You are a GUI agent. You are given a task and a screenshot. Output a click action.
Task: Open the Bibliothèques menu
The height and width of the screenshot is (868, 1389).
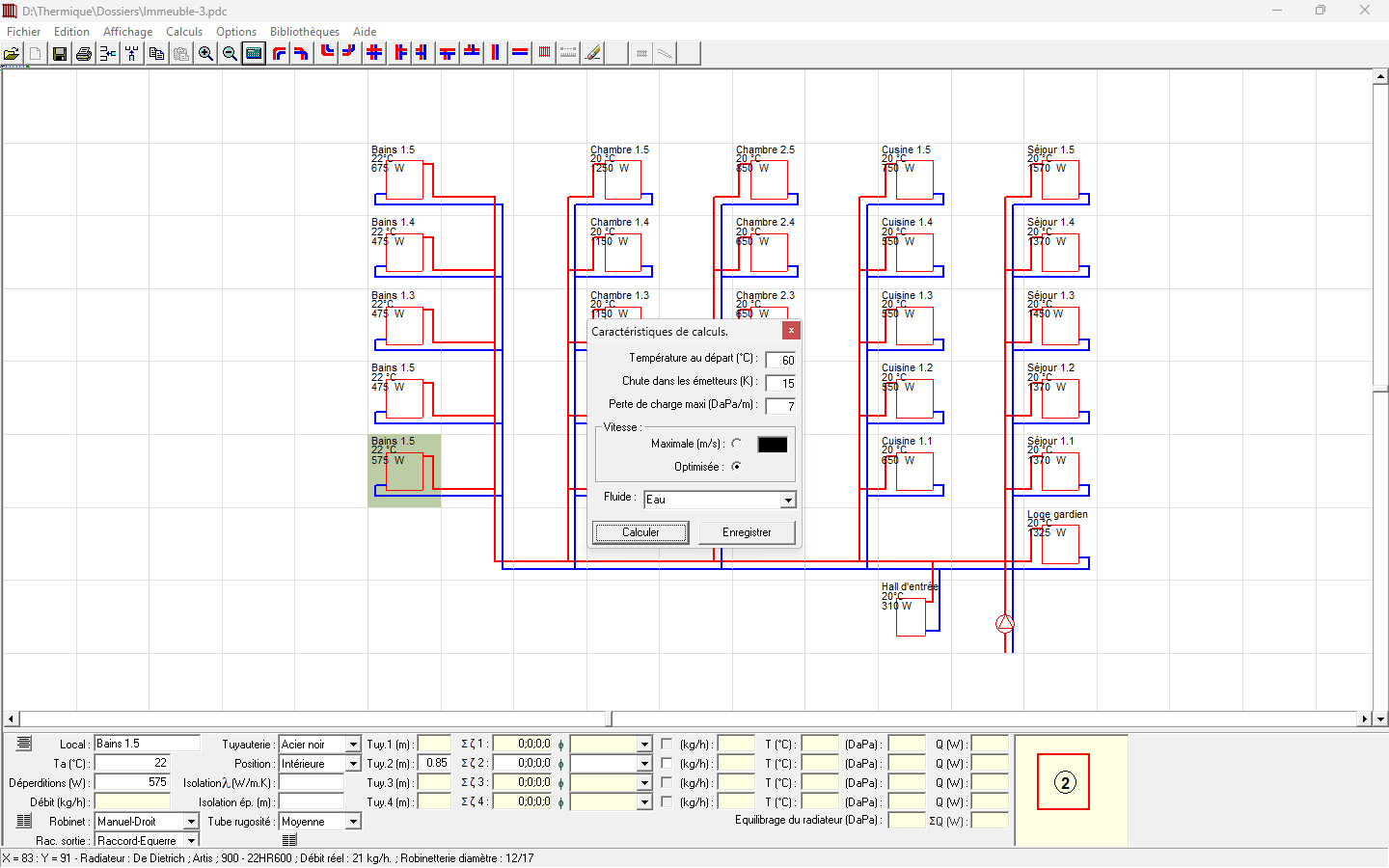click(305, 31)
